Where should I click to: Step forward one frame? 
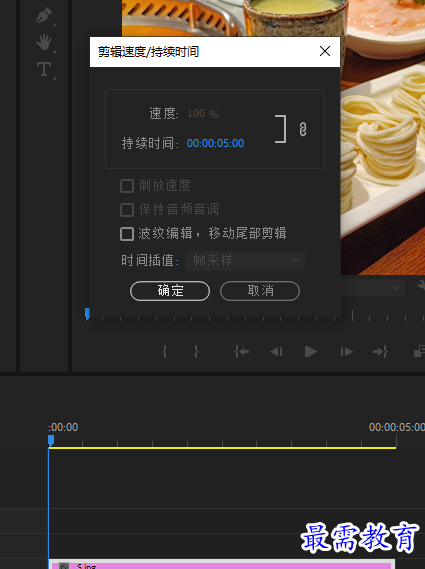(x=346, y=351)
